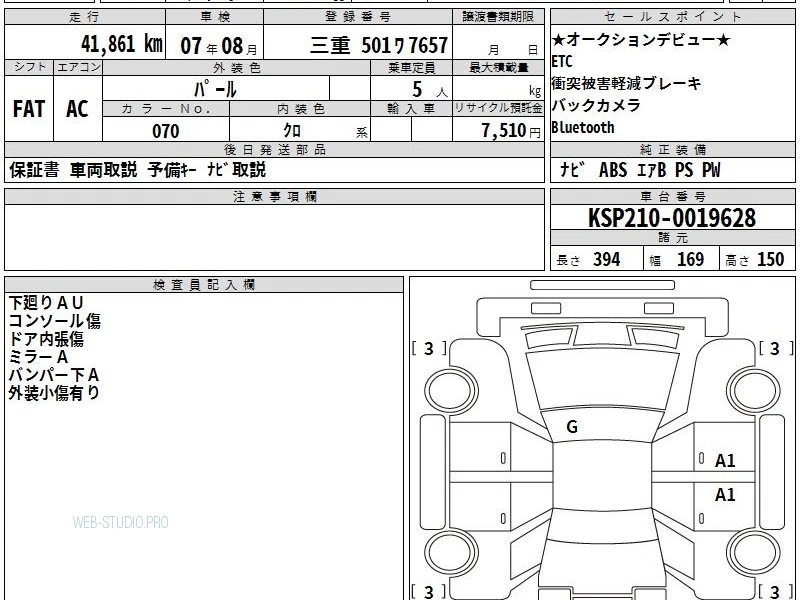Select the 純正装備 header
The image size is (800, 600).
(673, 149)
